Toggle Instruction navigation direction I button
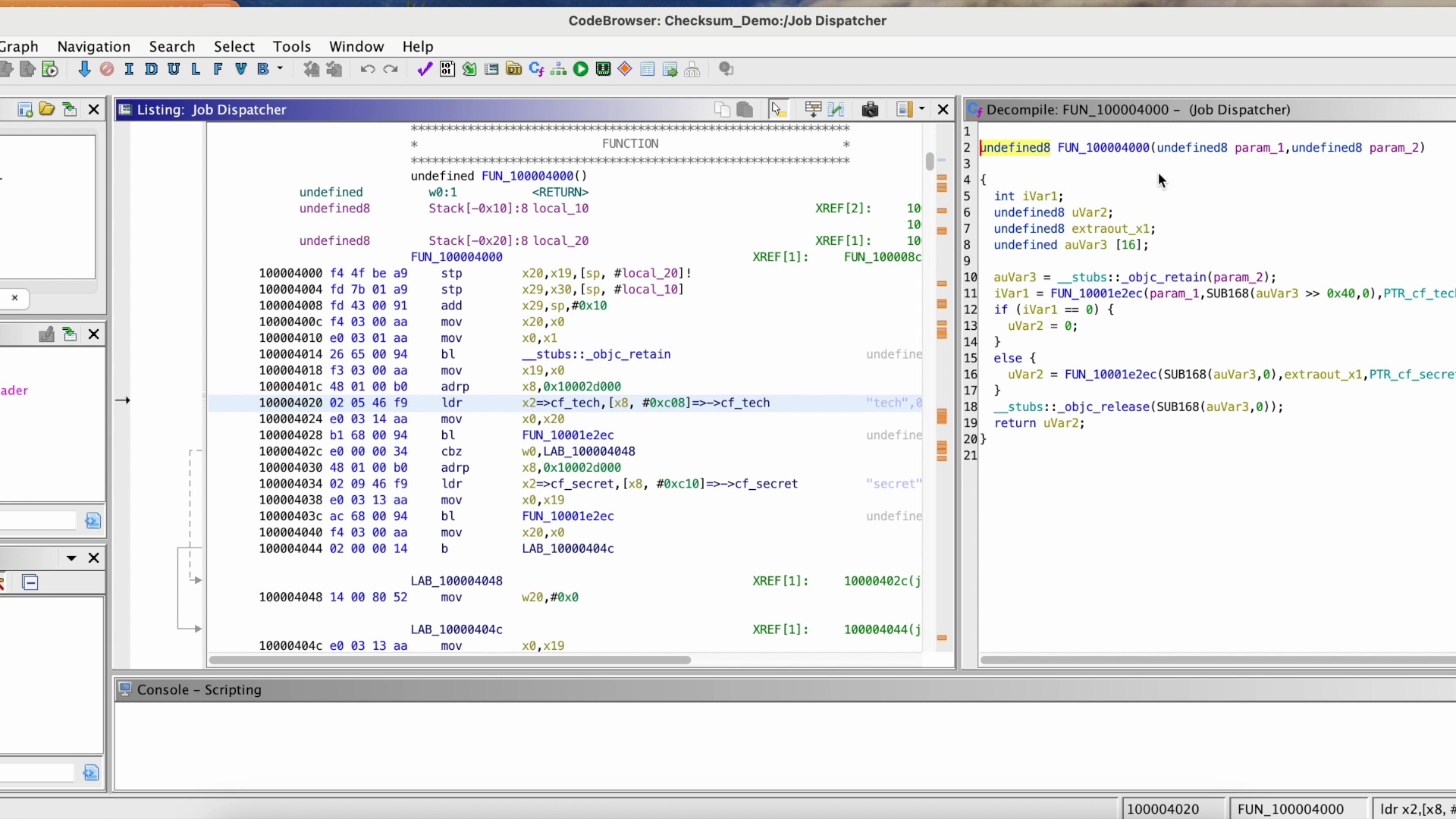The height and width of the screenshot is (819, 1456). coord(129,69)
